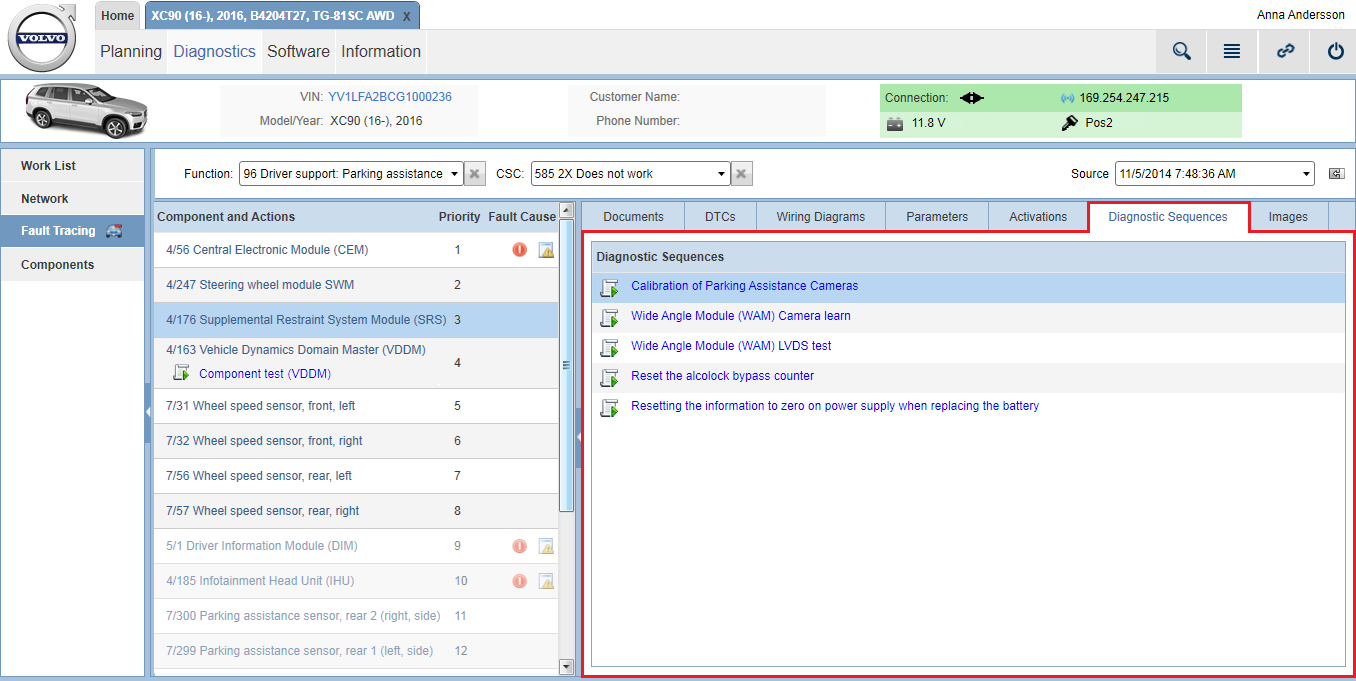
Task: Close the XC90 vehicle tab
Action: [406, 17]
